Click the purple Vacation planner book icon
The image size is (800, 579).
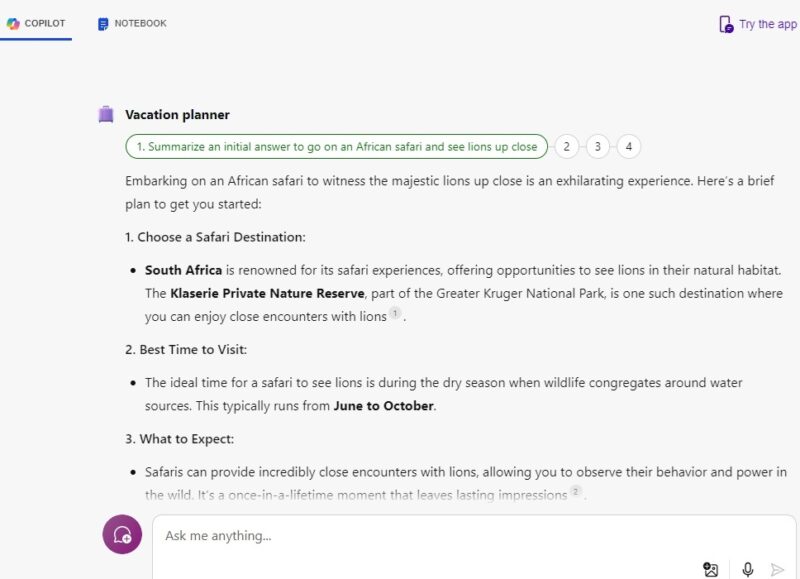pos(107,114)
